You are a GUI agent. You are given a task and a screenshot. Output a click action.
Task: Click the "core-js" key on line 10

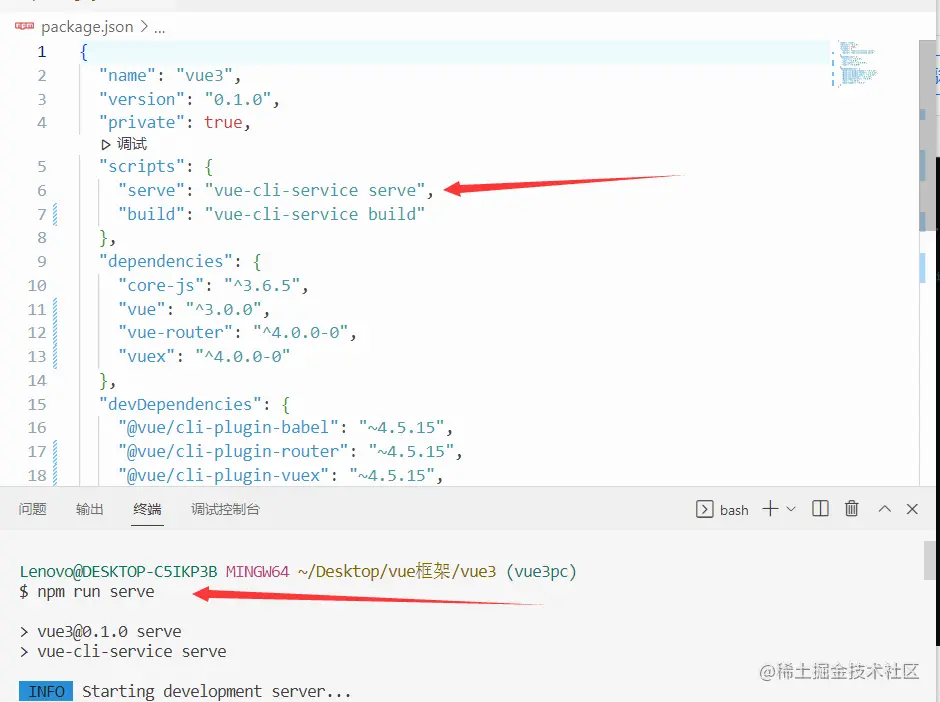coord(161,285)
